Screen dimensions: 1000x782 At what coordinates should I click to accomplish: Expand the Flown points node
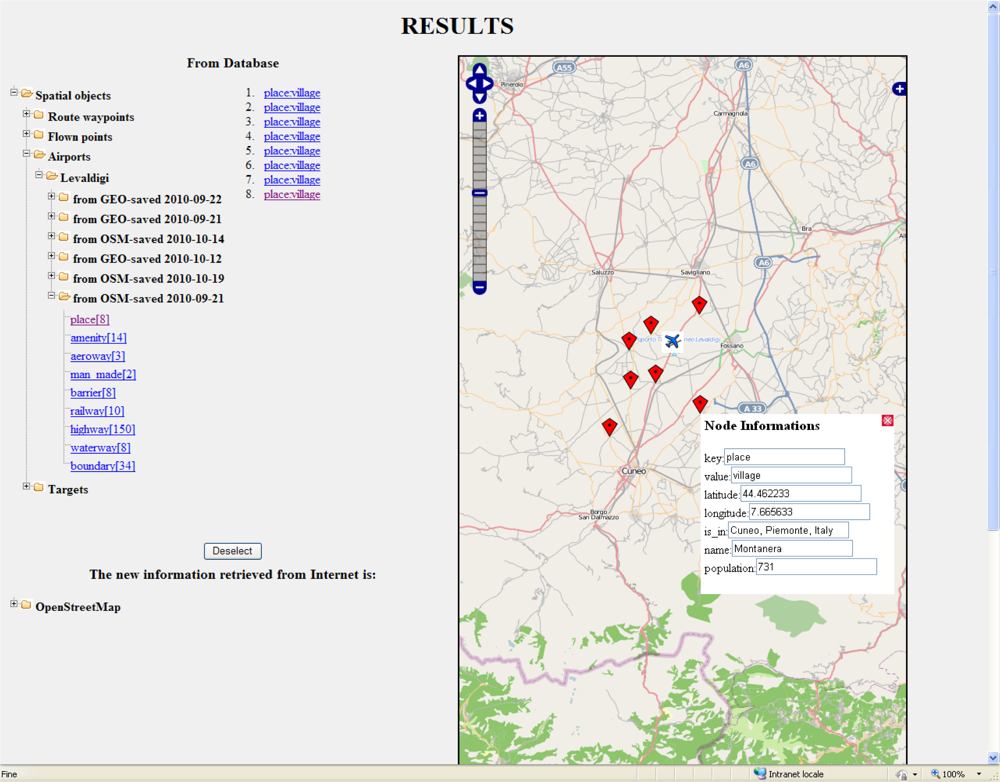click(26, 134)
